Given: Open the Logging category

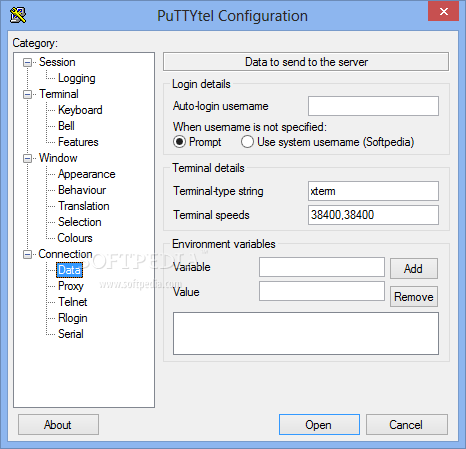Looking at the screenshot, I should pyautogui.click(x=77, y=78).
